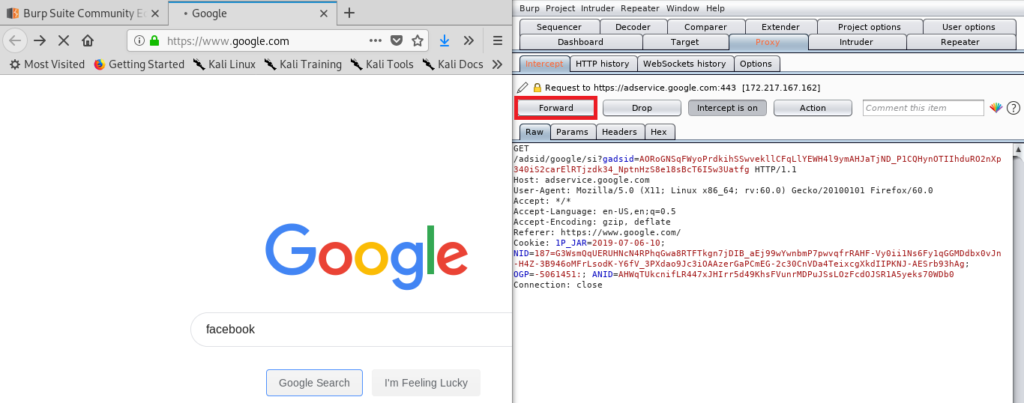This screenshot has height=403, width=1024.
Task: Show more bookmarks chevron
Action: coord(497,64)
